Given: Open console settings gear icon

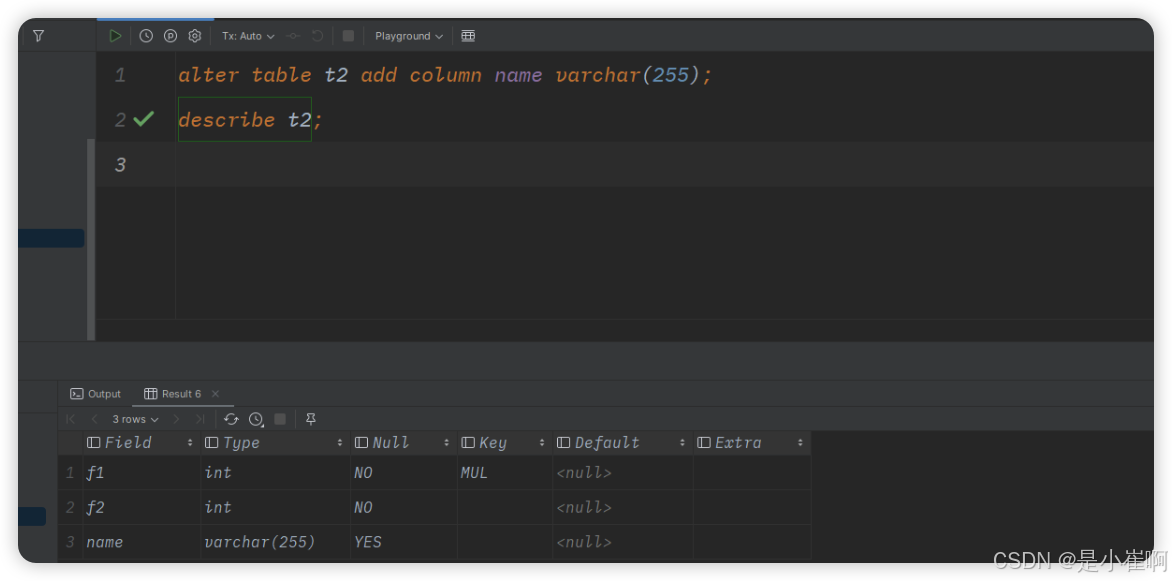Looking at the screenshot, I should coord(195,36).
